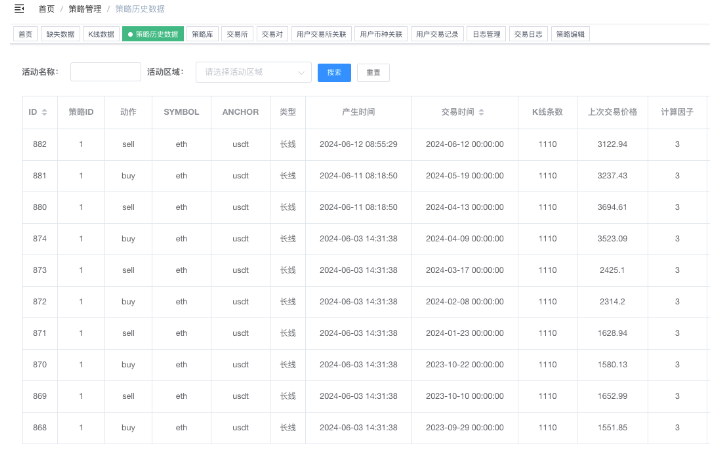720x450 pixels.
Task: Open the 日志管理 tab
Action: pyautogui.click(x=486, y=34)
